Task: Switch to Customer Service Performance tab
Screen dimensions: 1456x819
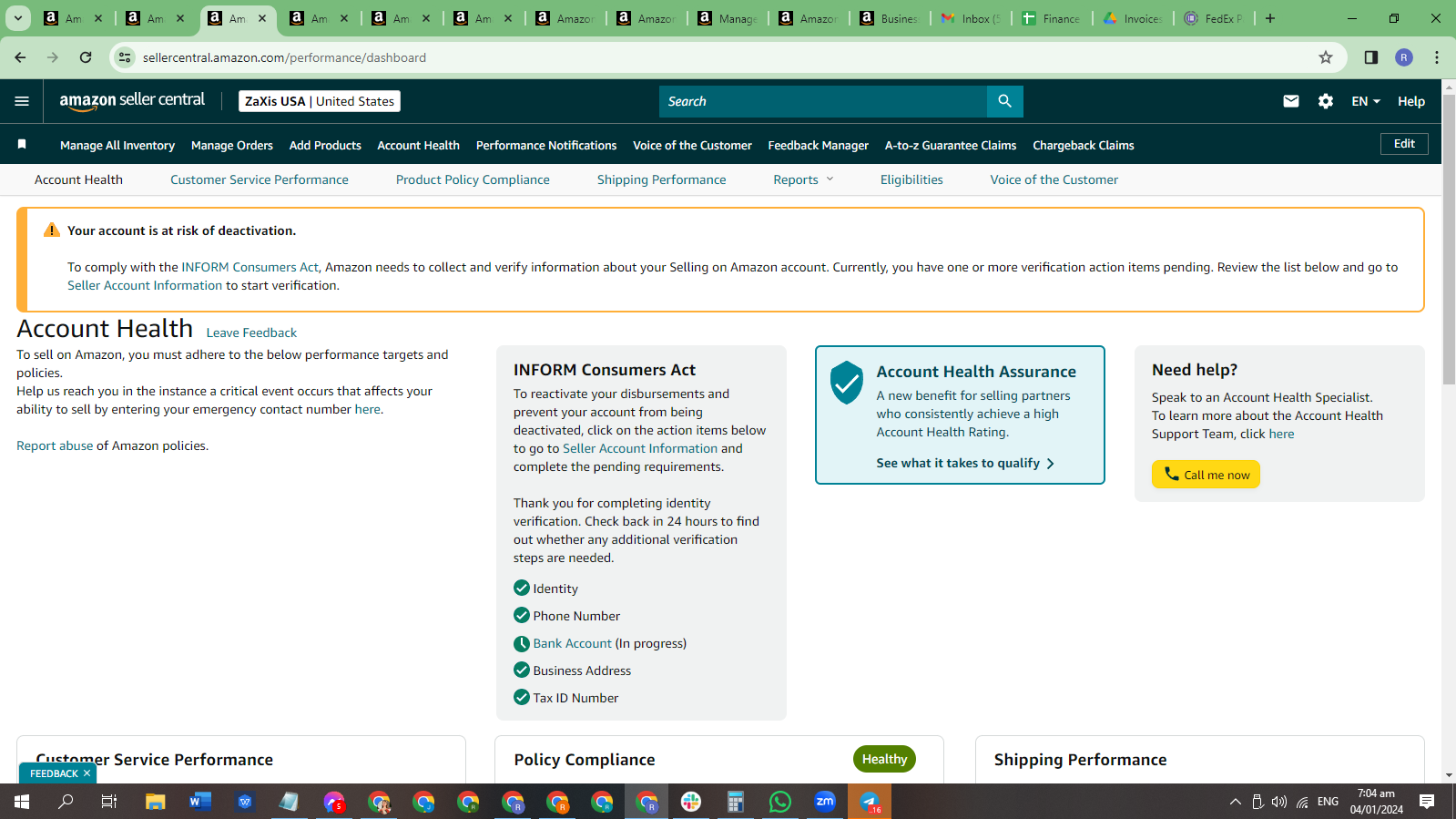Action: click(x=260, y=179)
